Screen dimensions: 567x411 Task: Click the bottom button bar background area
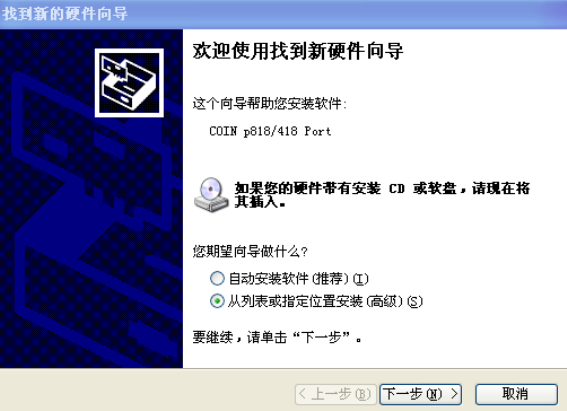tap(145, 390)
